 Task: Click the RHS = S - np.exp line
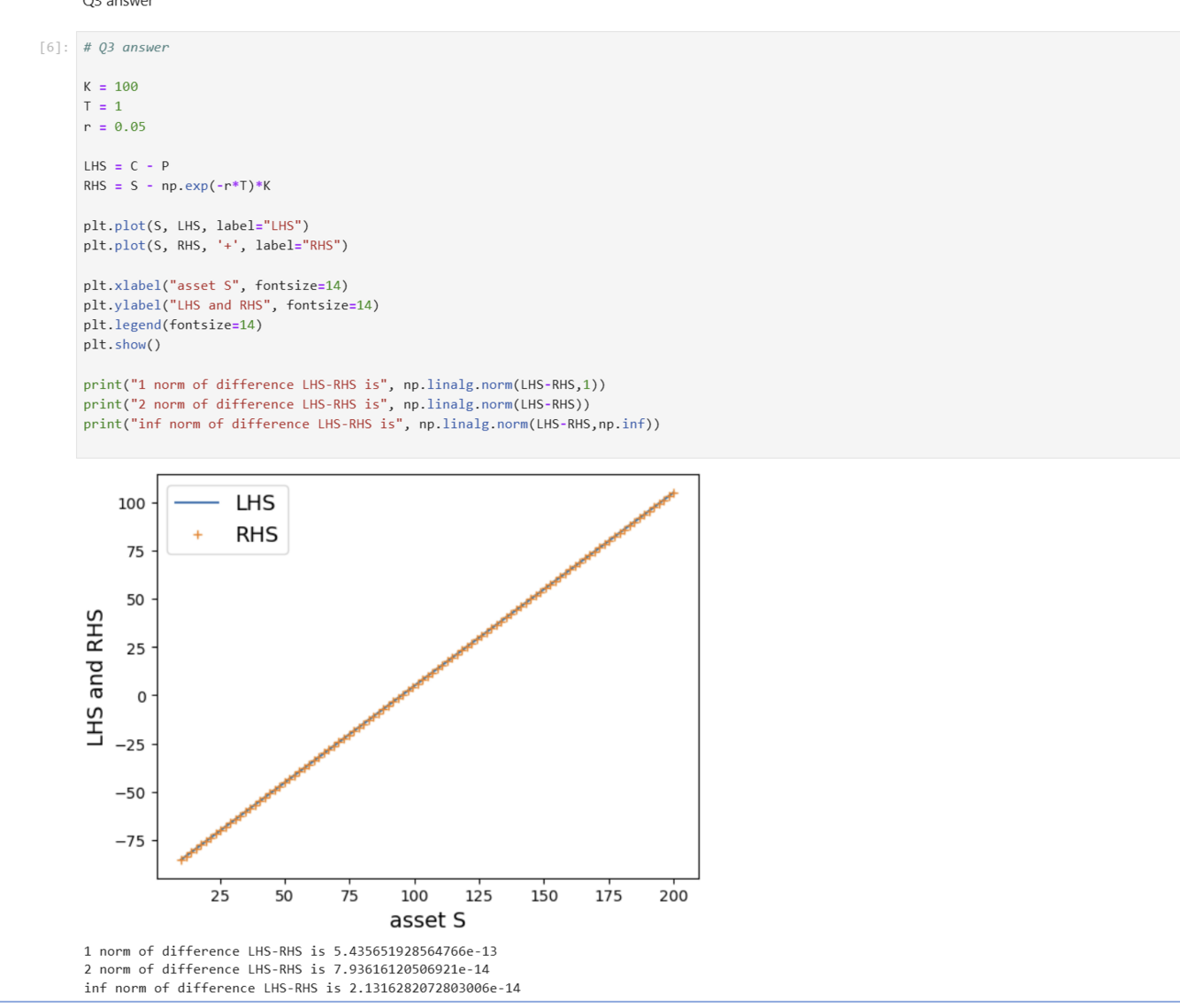(x=177, y=186)
